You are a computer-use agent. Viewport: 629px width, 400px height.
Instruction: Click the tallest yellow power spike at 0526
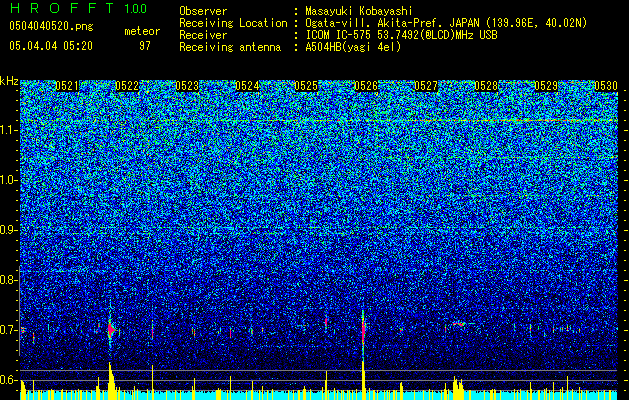pos(363,379)
